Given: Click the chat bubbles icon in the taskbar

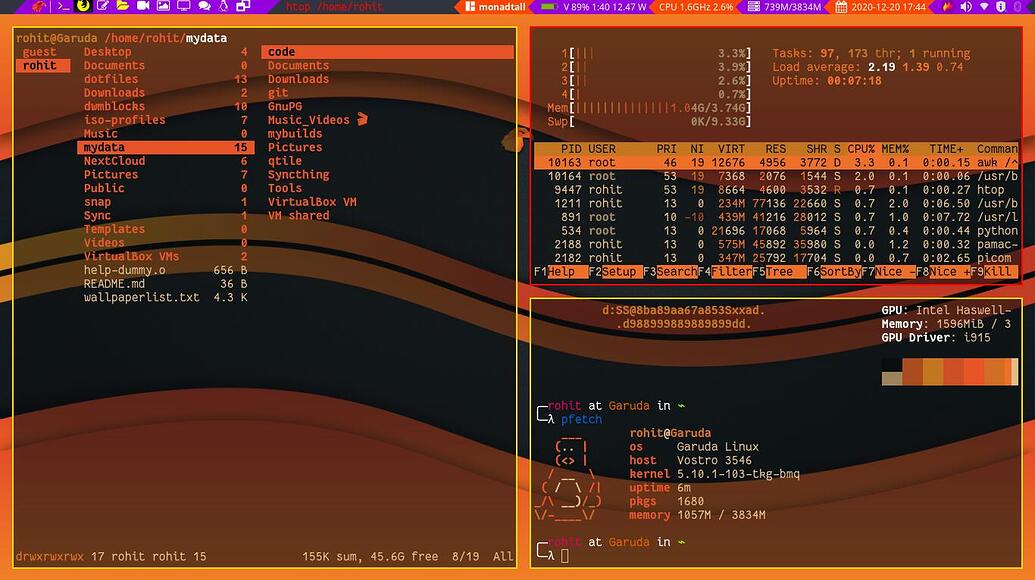Looking at the screenshot, I should 204,7.
